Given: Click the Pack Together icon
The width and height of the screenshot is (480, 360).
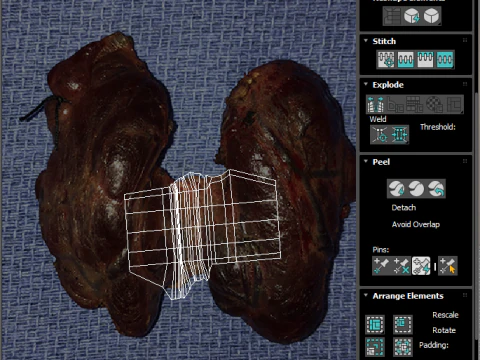Looking at the screenshot, I should 403,324.
